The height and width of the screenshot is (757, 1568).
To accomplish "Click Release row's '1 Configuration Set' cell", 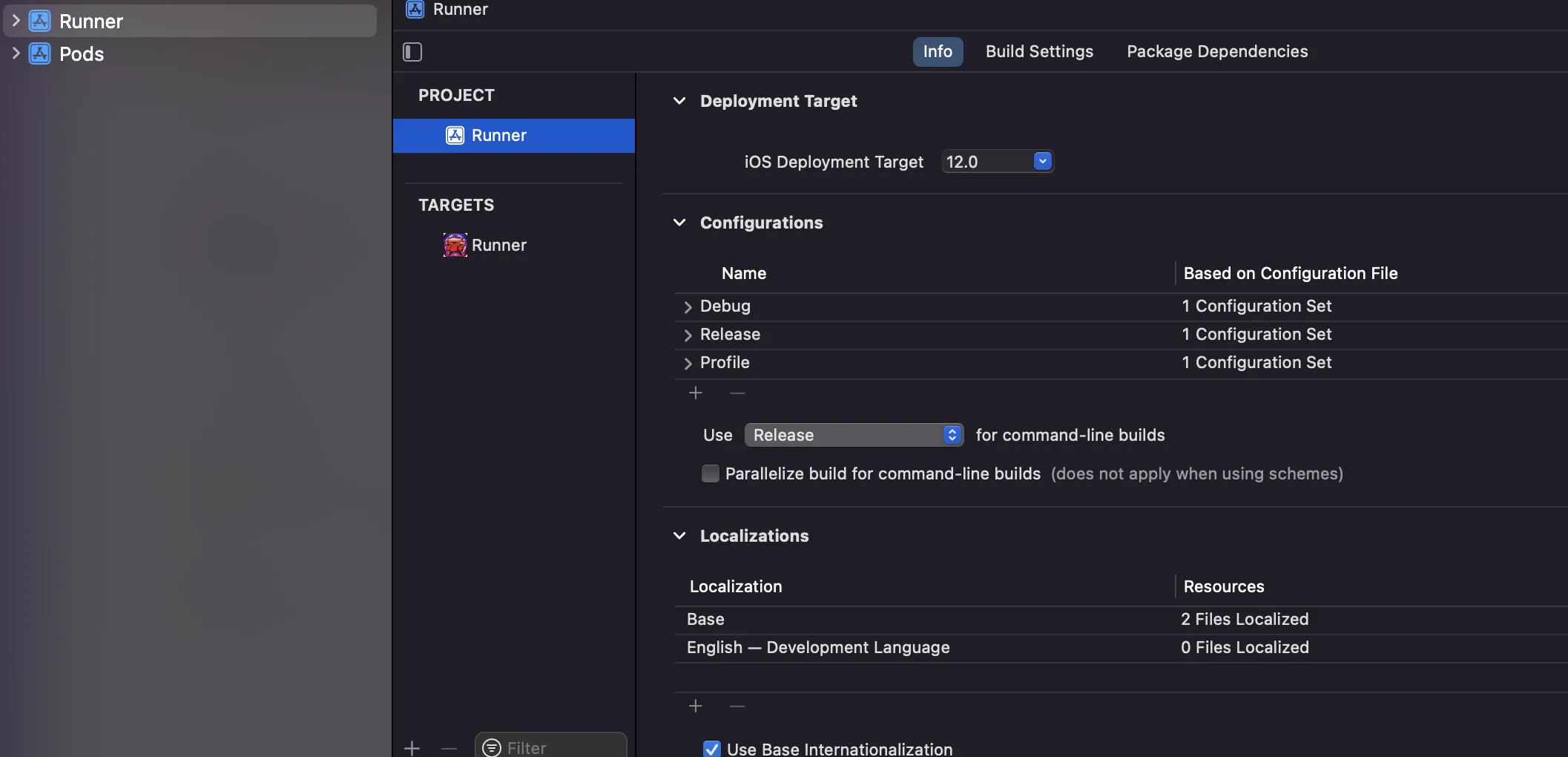I will click(1256, 334).
